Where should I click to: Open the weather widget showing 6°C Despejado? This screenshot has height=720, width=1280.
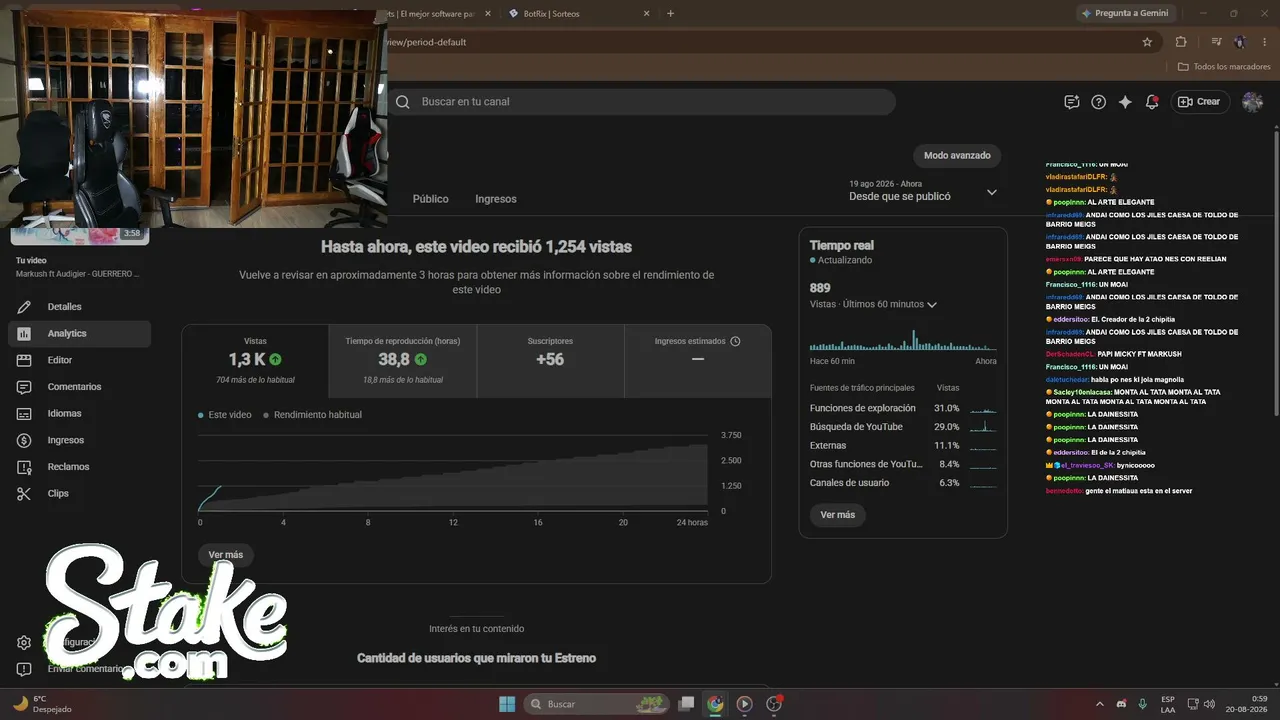click(40, 704)
